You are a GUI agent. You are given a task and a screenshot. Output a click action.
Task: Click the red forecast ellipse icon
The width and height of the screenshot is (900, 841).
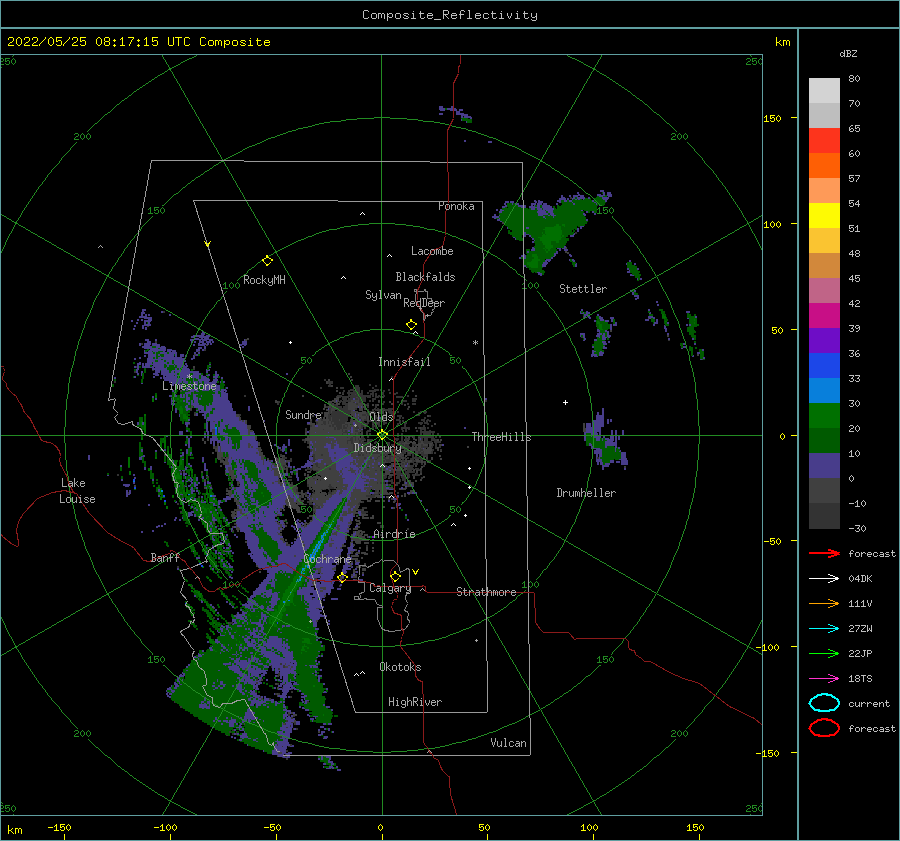coord(824,728)
